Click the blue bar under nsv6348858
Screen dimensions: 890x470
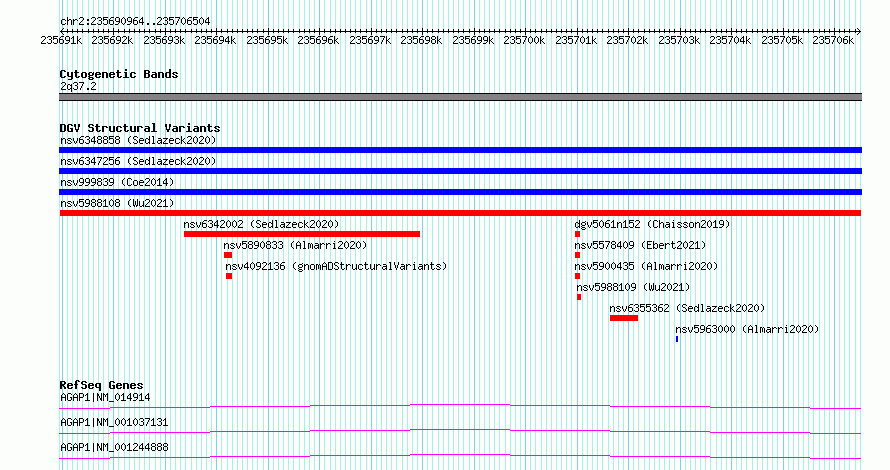coord(460,150)
